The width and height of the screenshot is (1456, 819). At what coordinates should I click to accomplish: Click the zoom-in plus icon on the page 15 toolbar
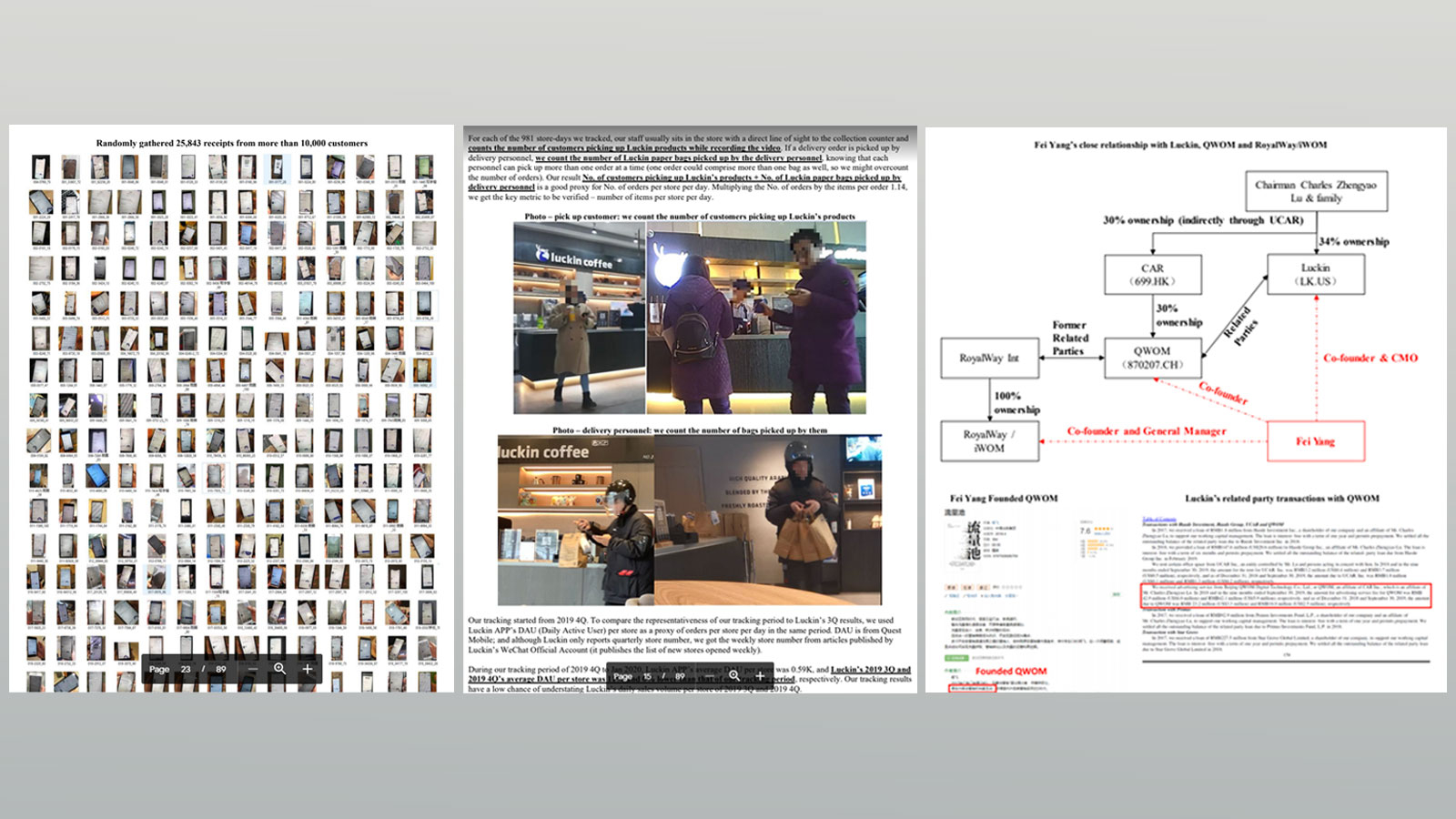(761, 676)
